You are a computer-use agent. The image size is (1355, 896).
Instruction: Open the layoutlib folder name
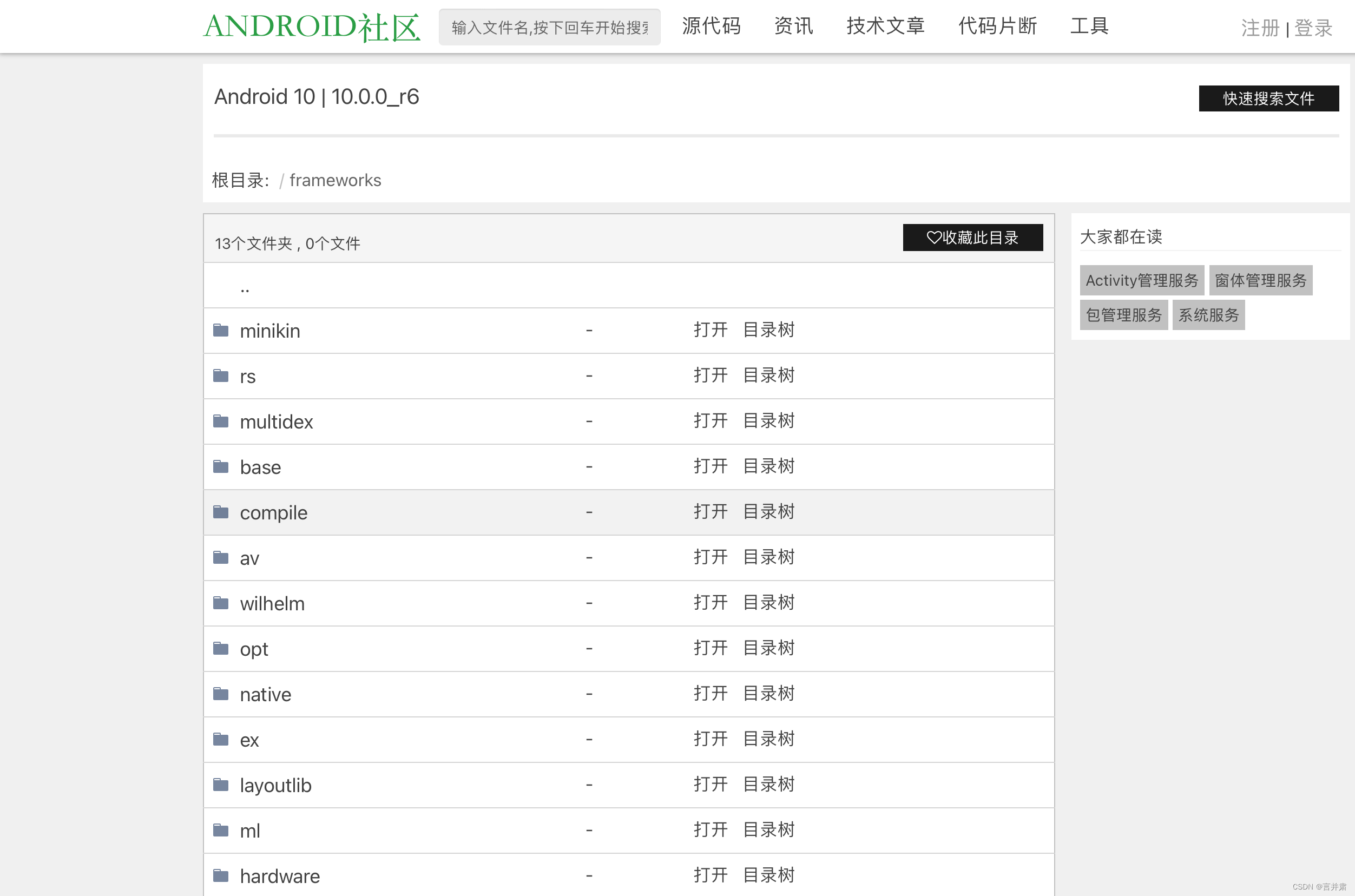[275, 785]
